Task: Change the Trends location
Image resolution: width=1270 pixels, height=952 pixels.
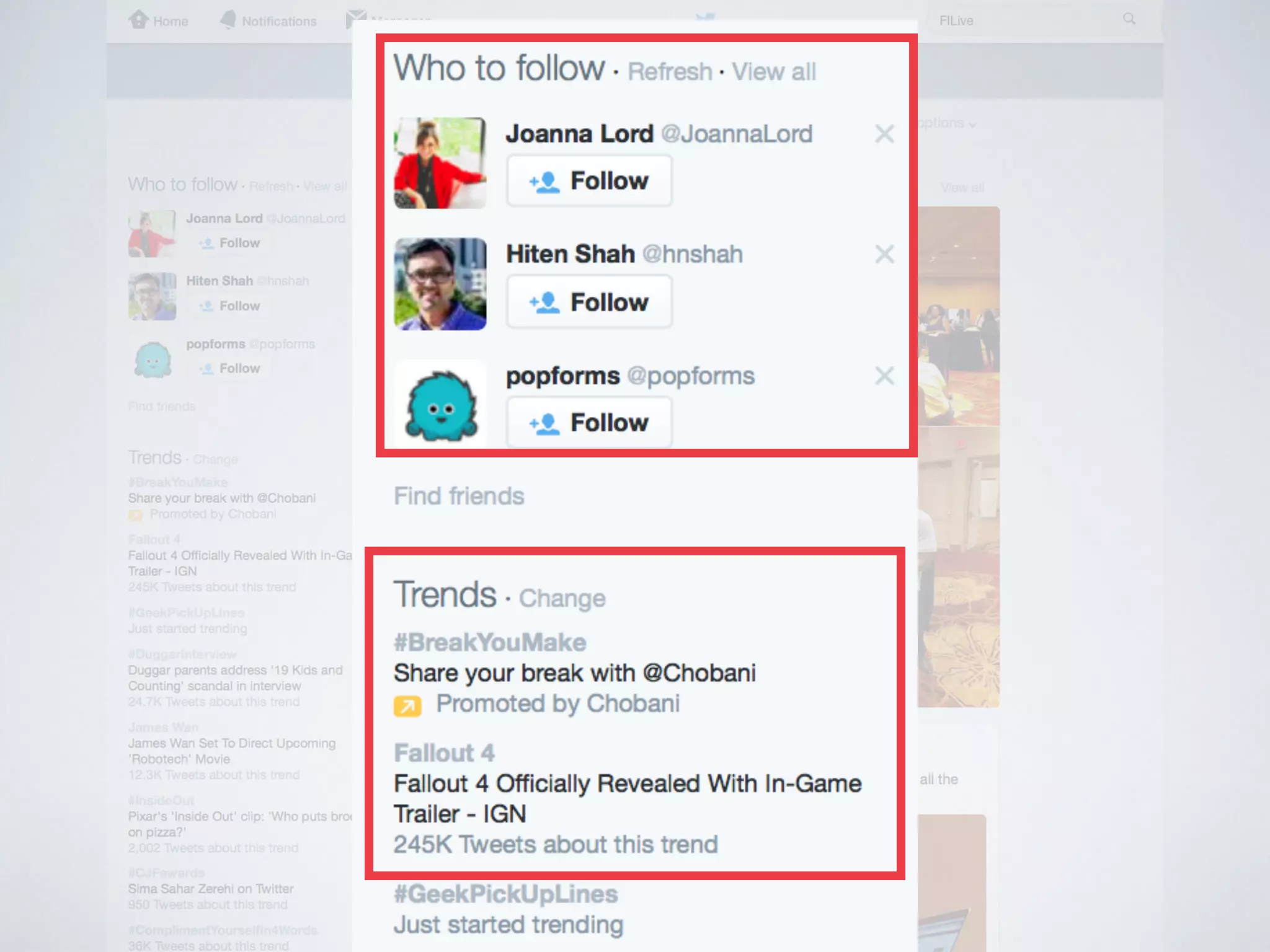Action: click(x=562, y=599)
